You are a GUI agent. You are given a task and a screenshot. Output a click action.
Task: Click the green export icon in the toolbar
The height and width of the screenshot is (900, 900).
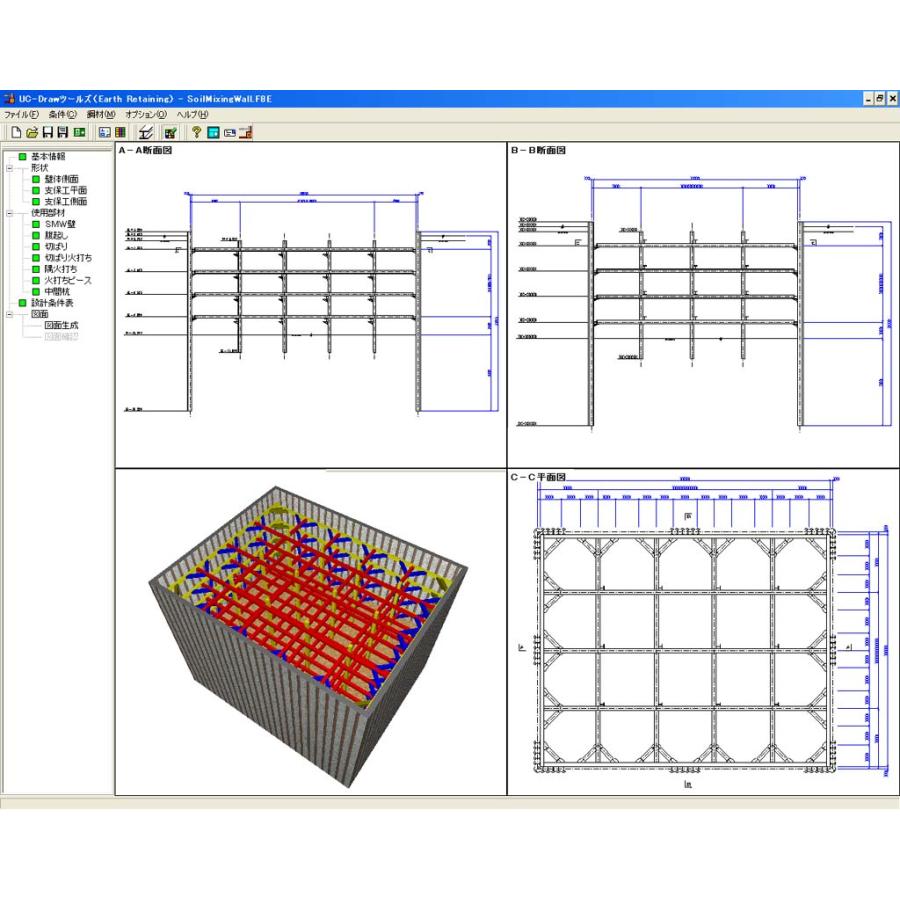79,133
